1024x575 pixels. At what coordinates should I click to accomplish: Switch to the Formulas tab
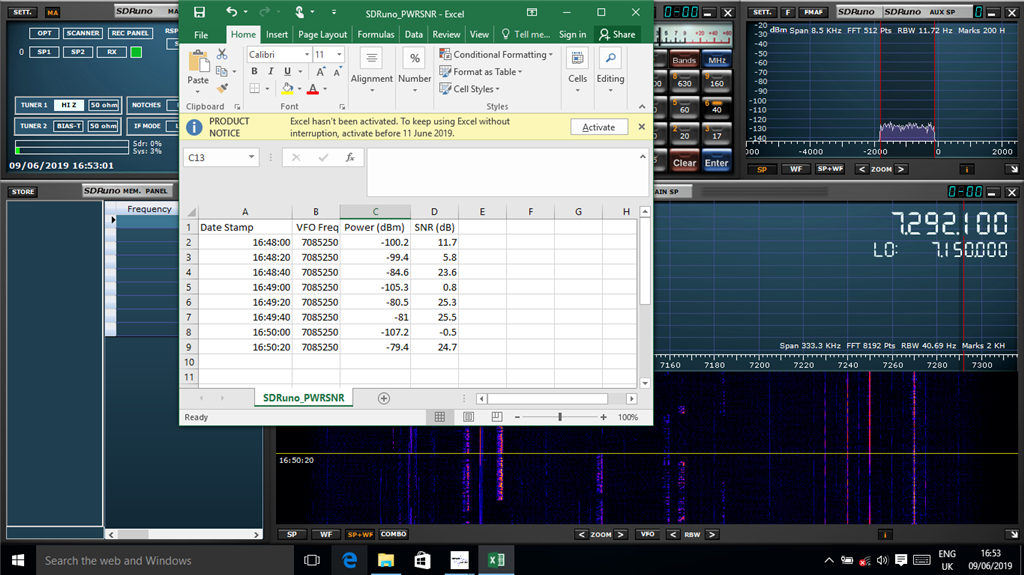pyautogui.click(x=376, y=35)
